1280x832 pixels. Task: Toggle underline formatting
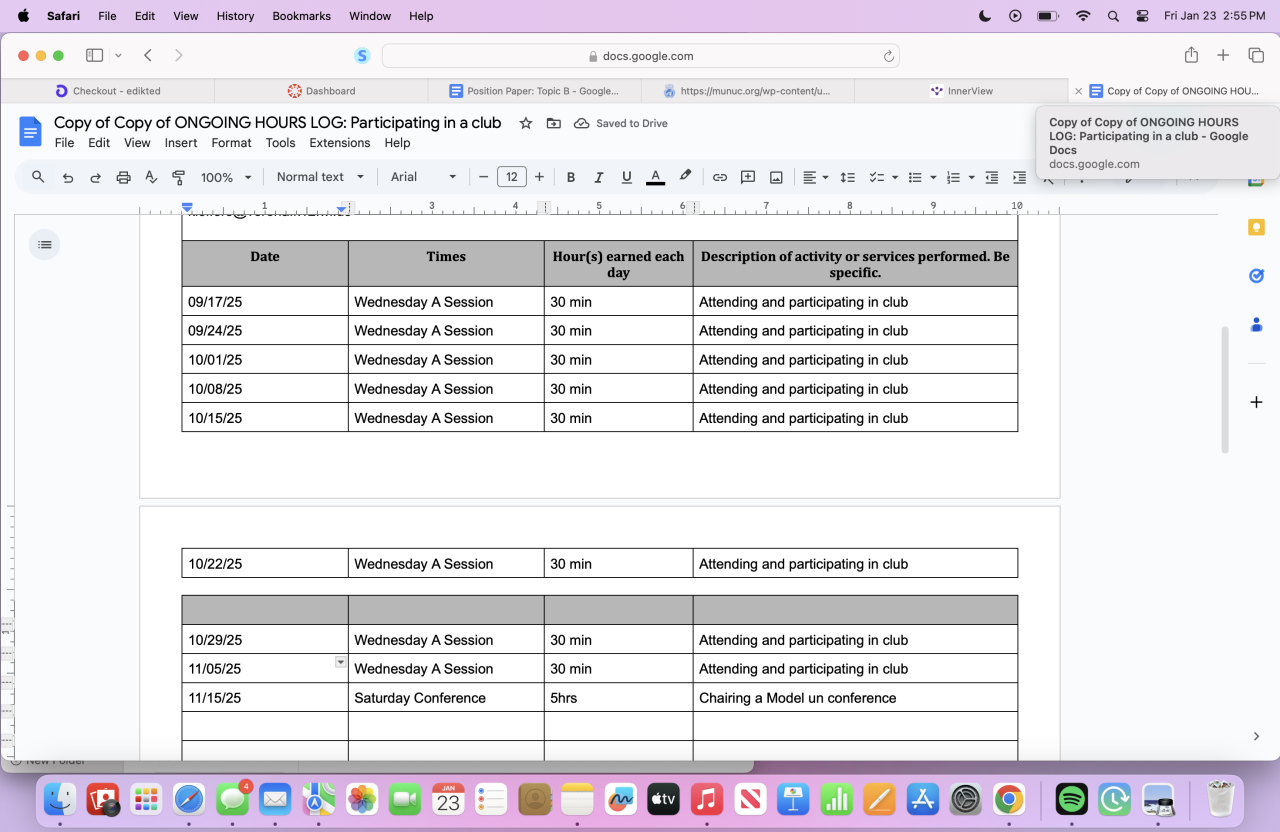pos(627,177)
